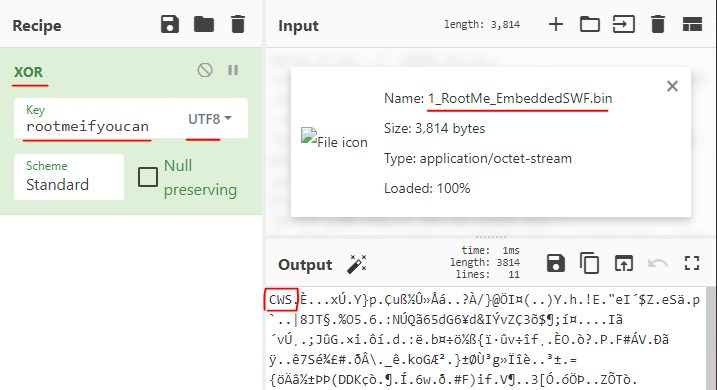Click the pane divider handle above Output
Screen dimensions: 717x390
491,237
